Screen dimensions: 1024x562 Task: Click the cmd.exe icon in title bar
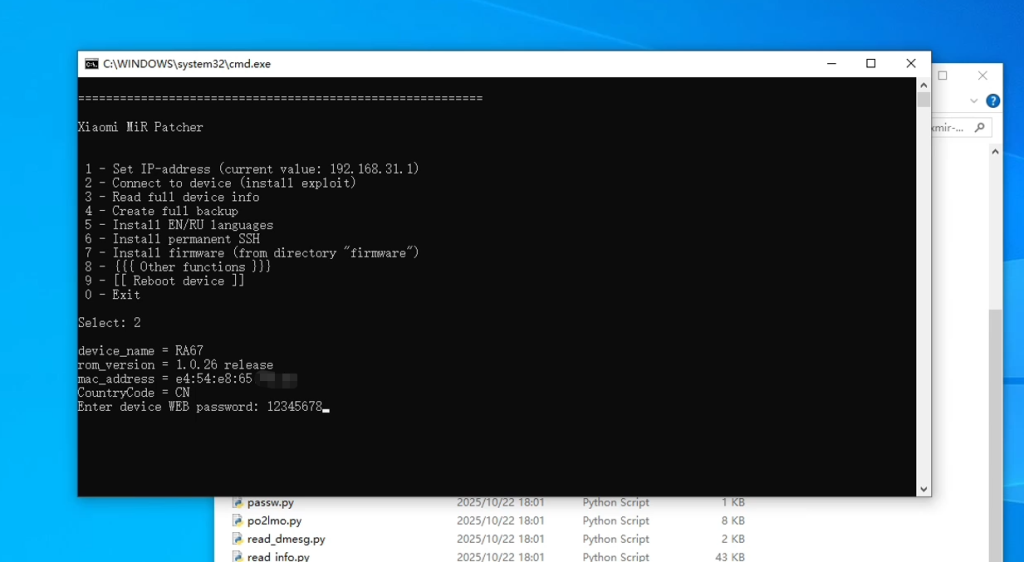tap(91, 64)
